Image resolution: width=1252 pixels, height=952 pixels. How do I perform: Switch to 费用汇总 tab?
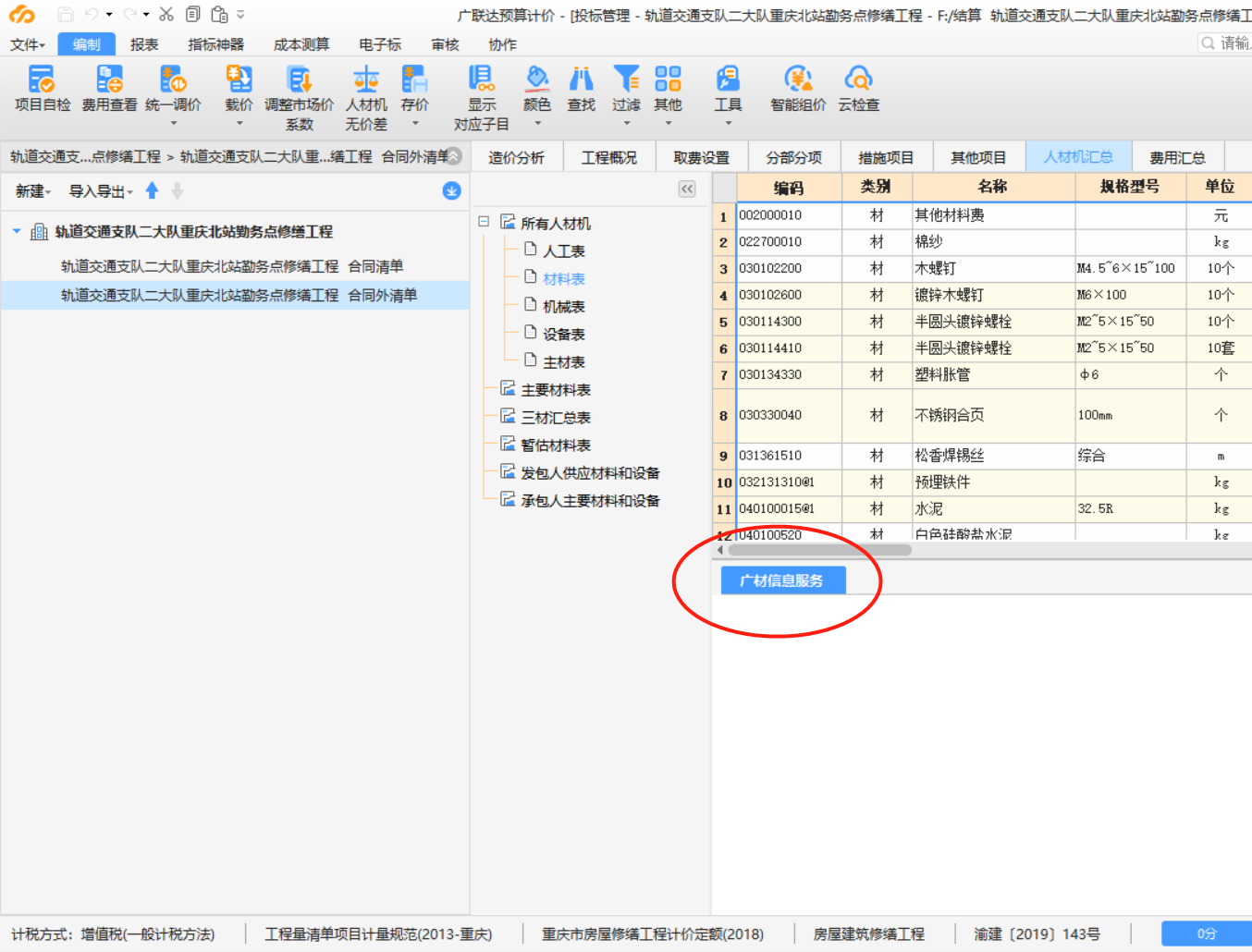click(1177, 157)
